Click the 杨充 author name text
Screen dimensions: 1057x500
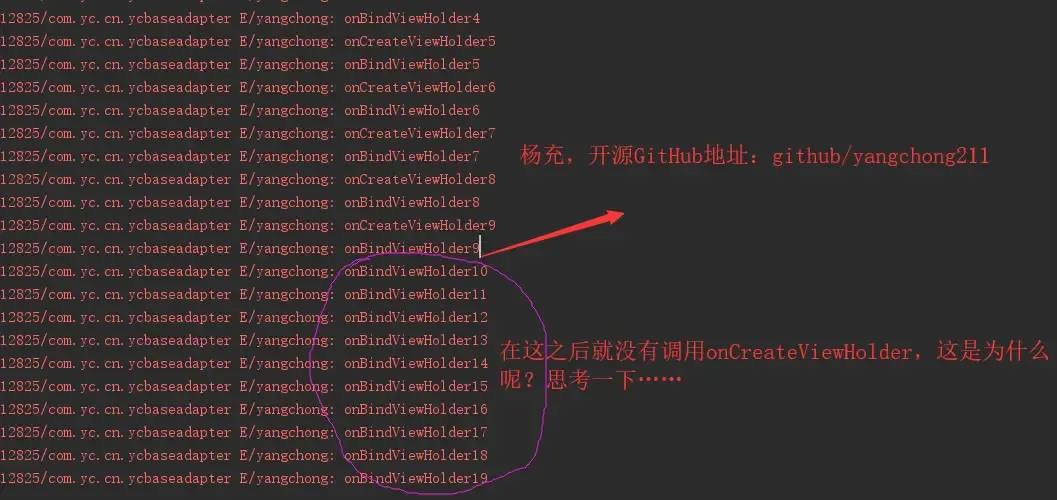pyautogui.click(x=543, y=157)
